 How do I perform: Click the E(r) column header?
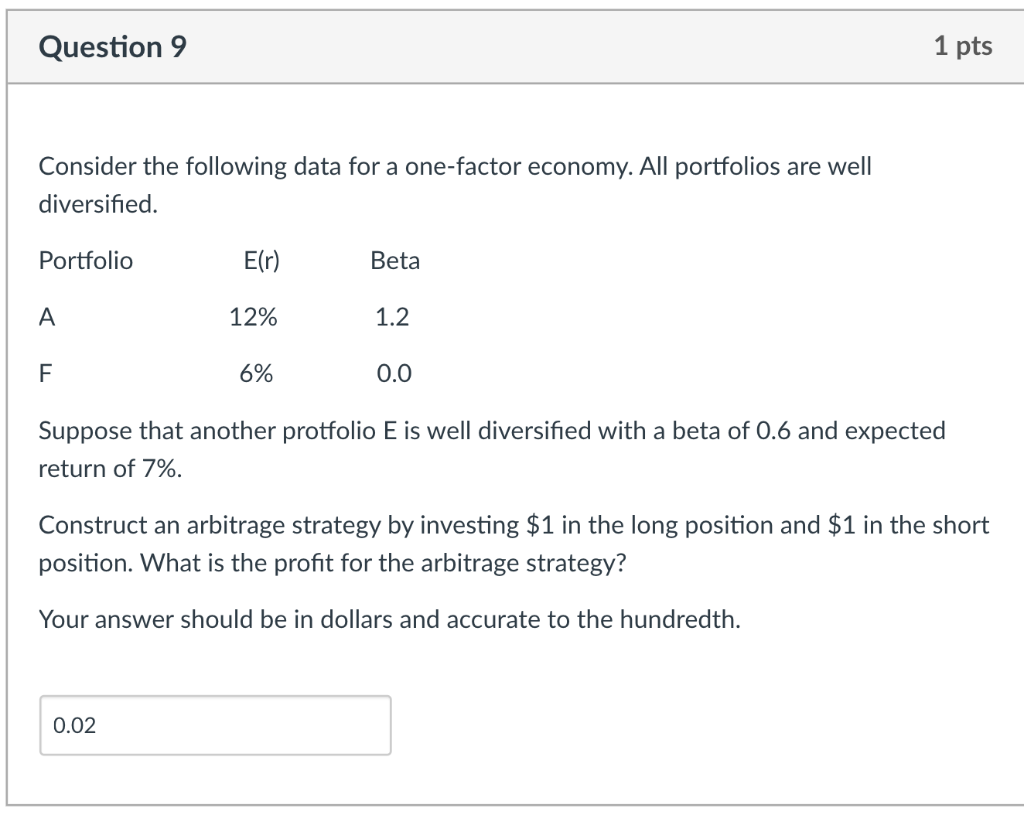260,260
